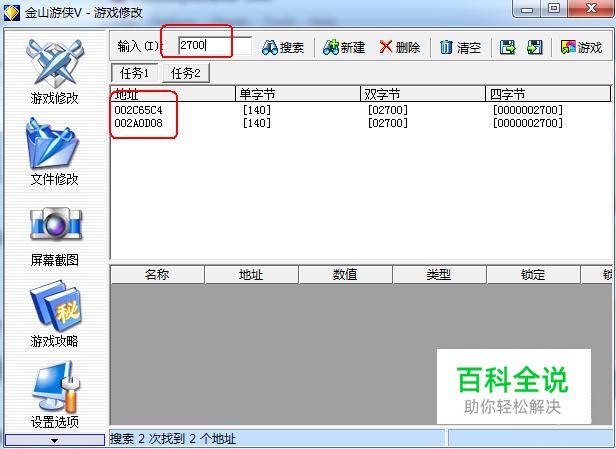Click into the 输入 search value field
Viewport: 616px width, 449px height.
coord(214,46)
